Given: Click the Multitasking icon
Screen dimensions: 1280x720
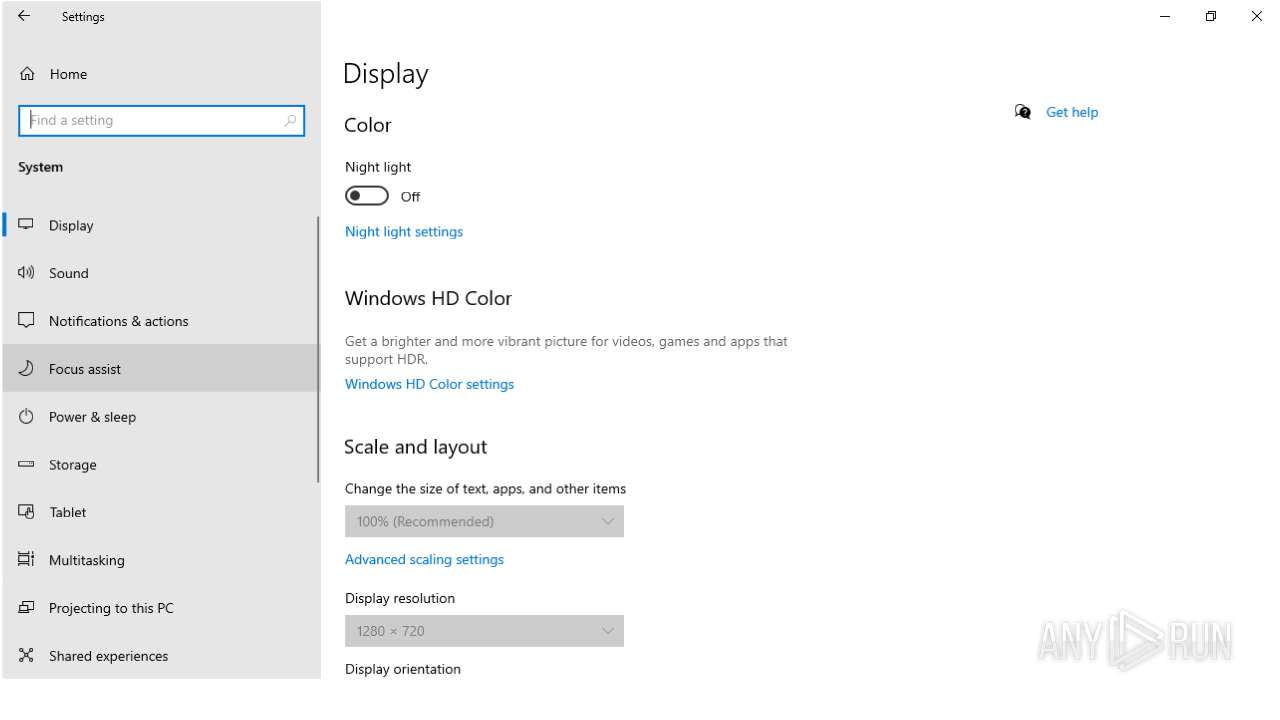Looking at the screenshot, I should [26, 559].
